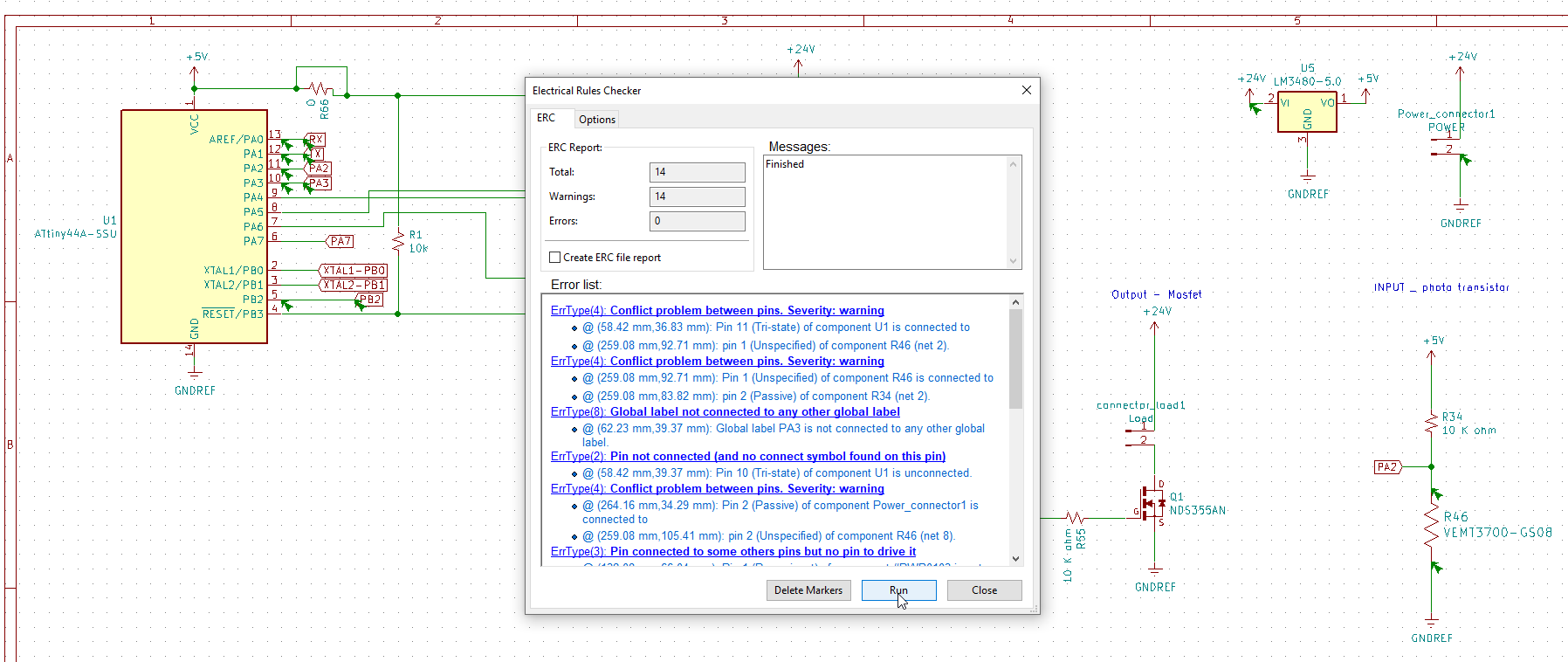Click the ERC marker on the POWER connector's pin 2

[1465, 159]
